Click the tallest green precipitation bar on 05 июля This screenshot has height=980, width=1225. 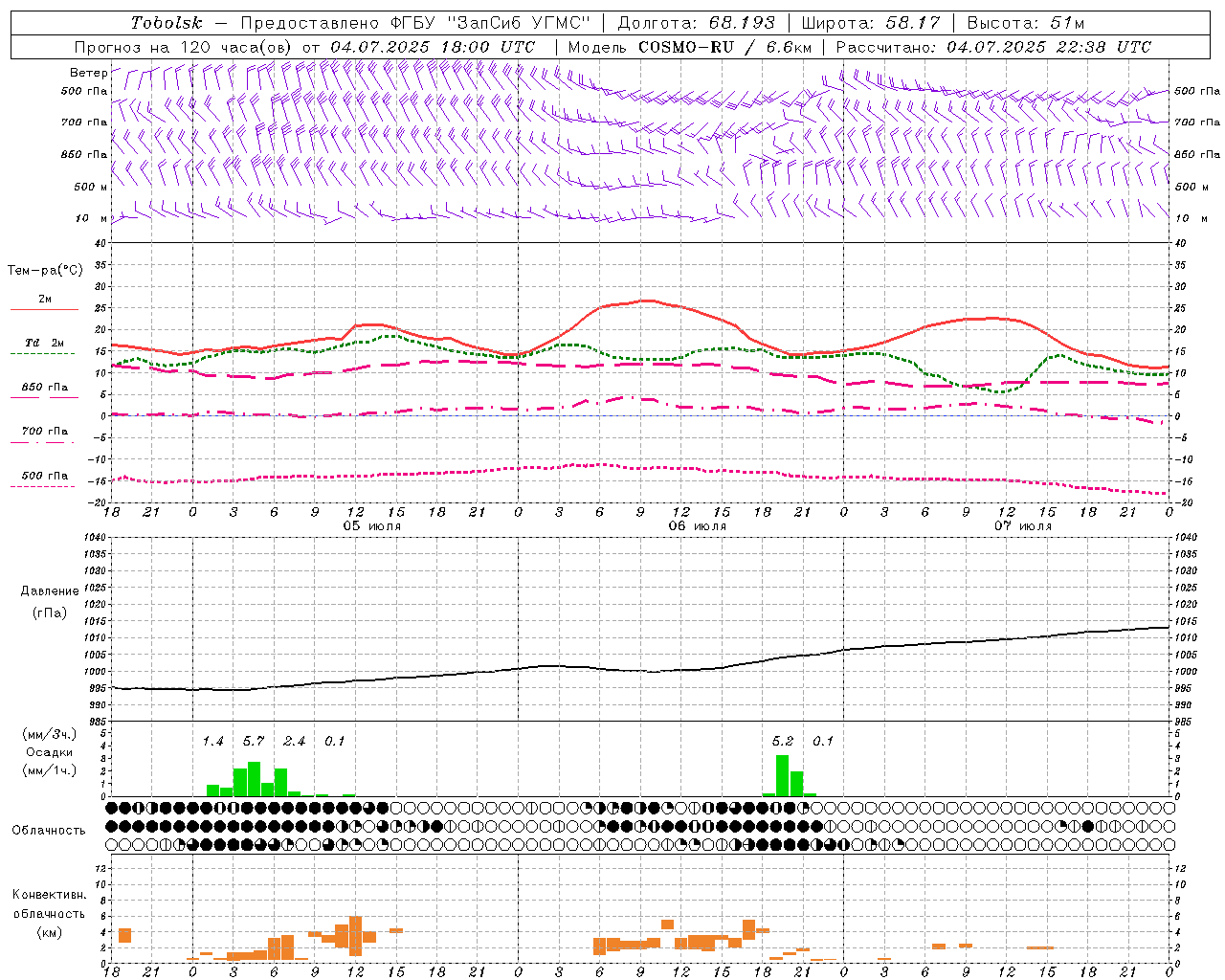pos(254,779)
